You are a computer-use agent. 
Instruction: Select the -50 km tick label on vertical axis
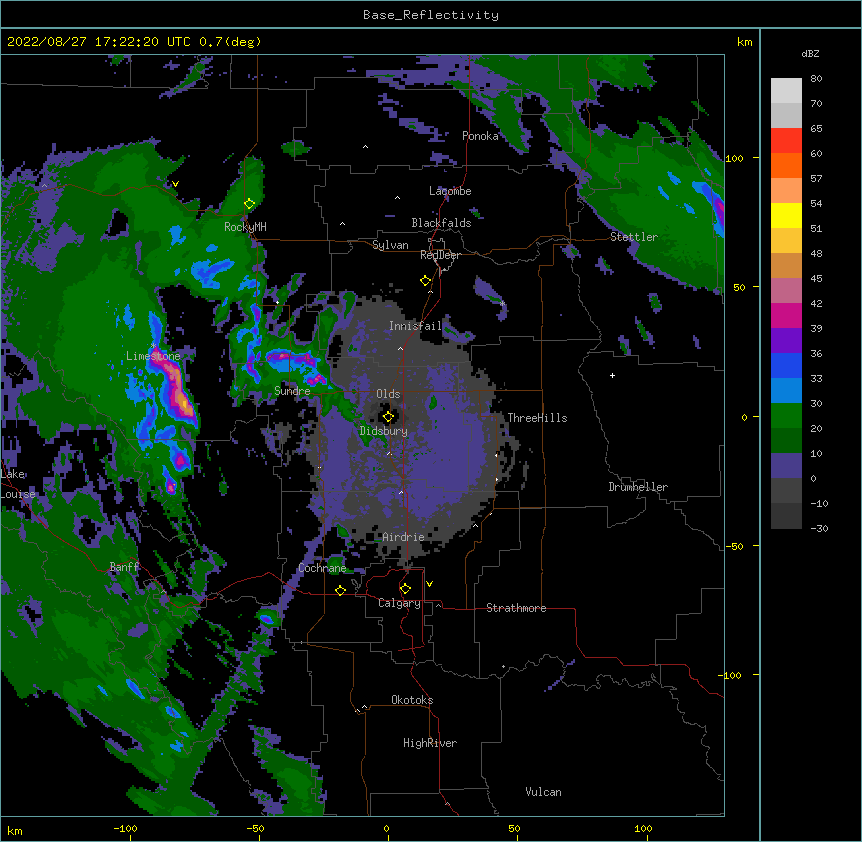(x=734, y=546)
